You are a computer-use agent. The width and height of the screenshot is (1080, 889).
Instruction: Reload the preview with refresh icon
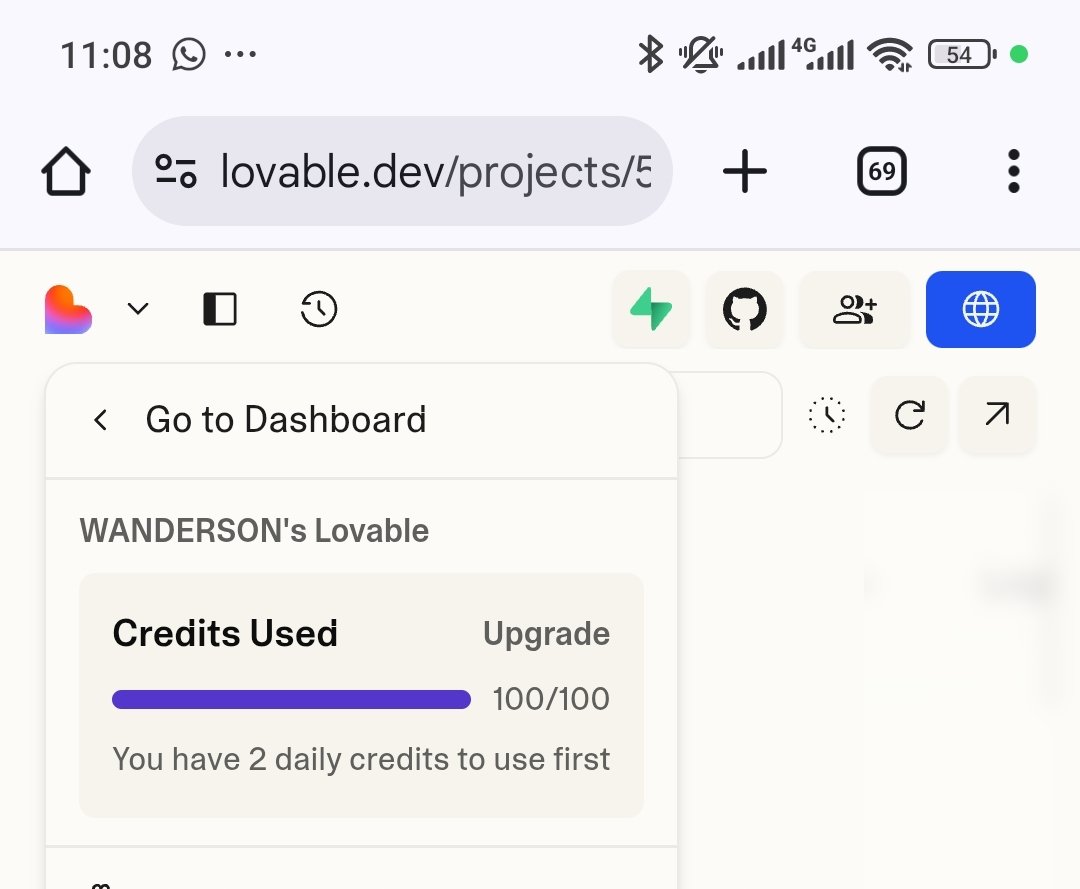[x=909, y=415]
